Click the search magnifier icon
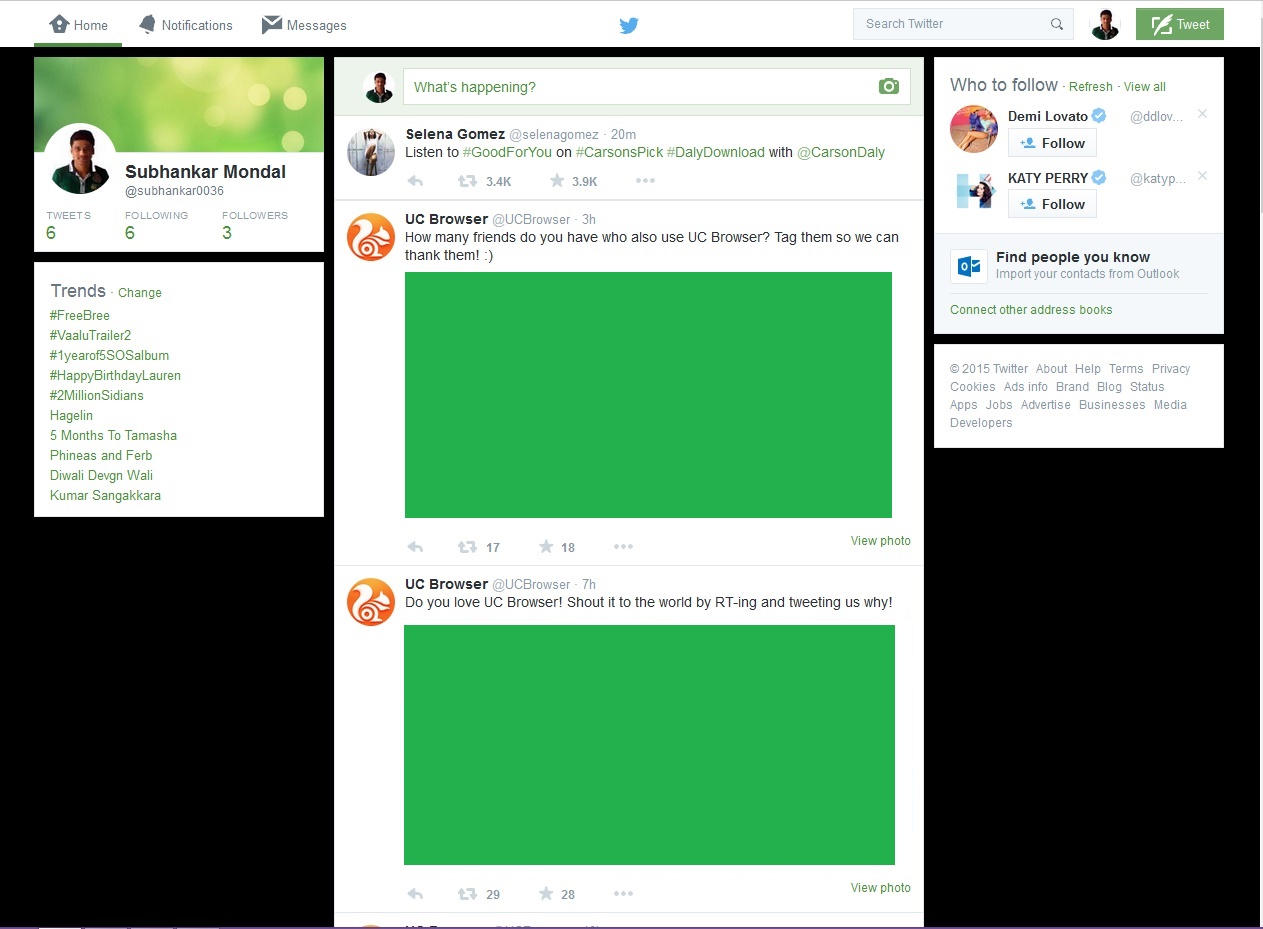Viewport: 1263px width, 929px height. (x=1057, y=24)
